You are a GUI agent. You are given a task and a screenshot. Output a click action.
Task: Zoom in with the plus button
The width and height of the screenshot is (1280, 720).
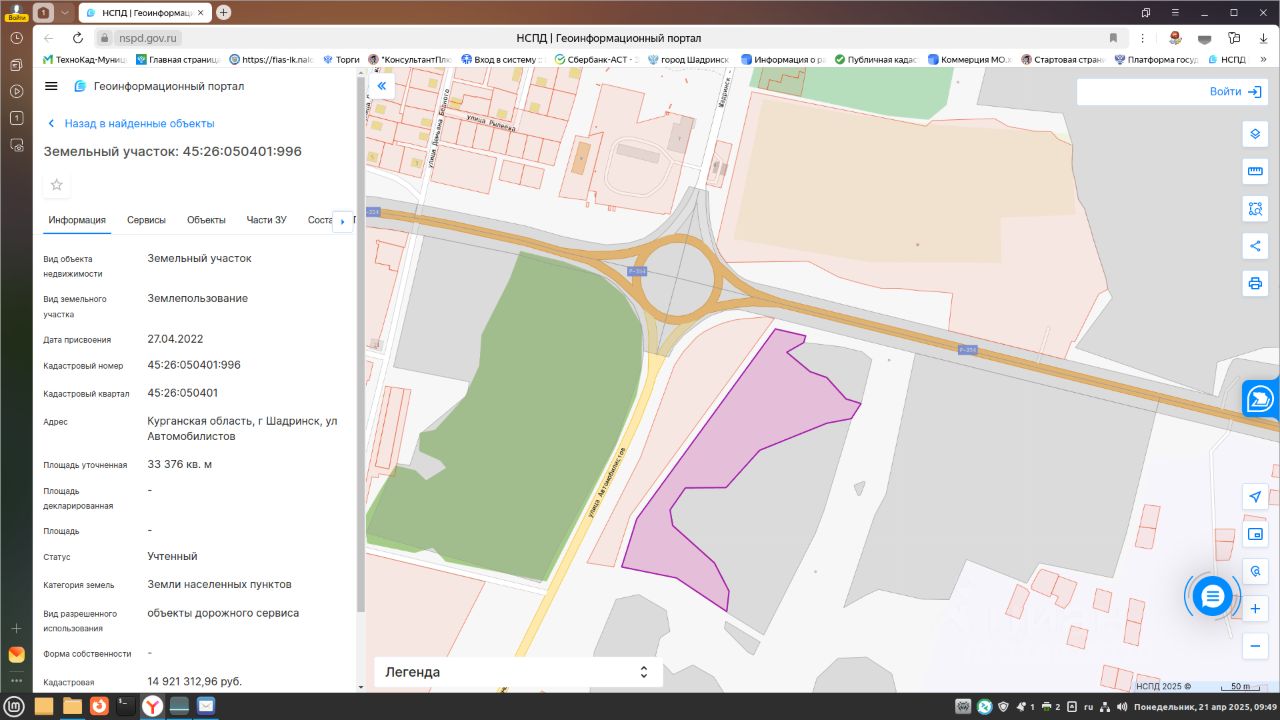point(1255,608)
